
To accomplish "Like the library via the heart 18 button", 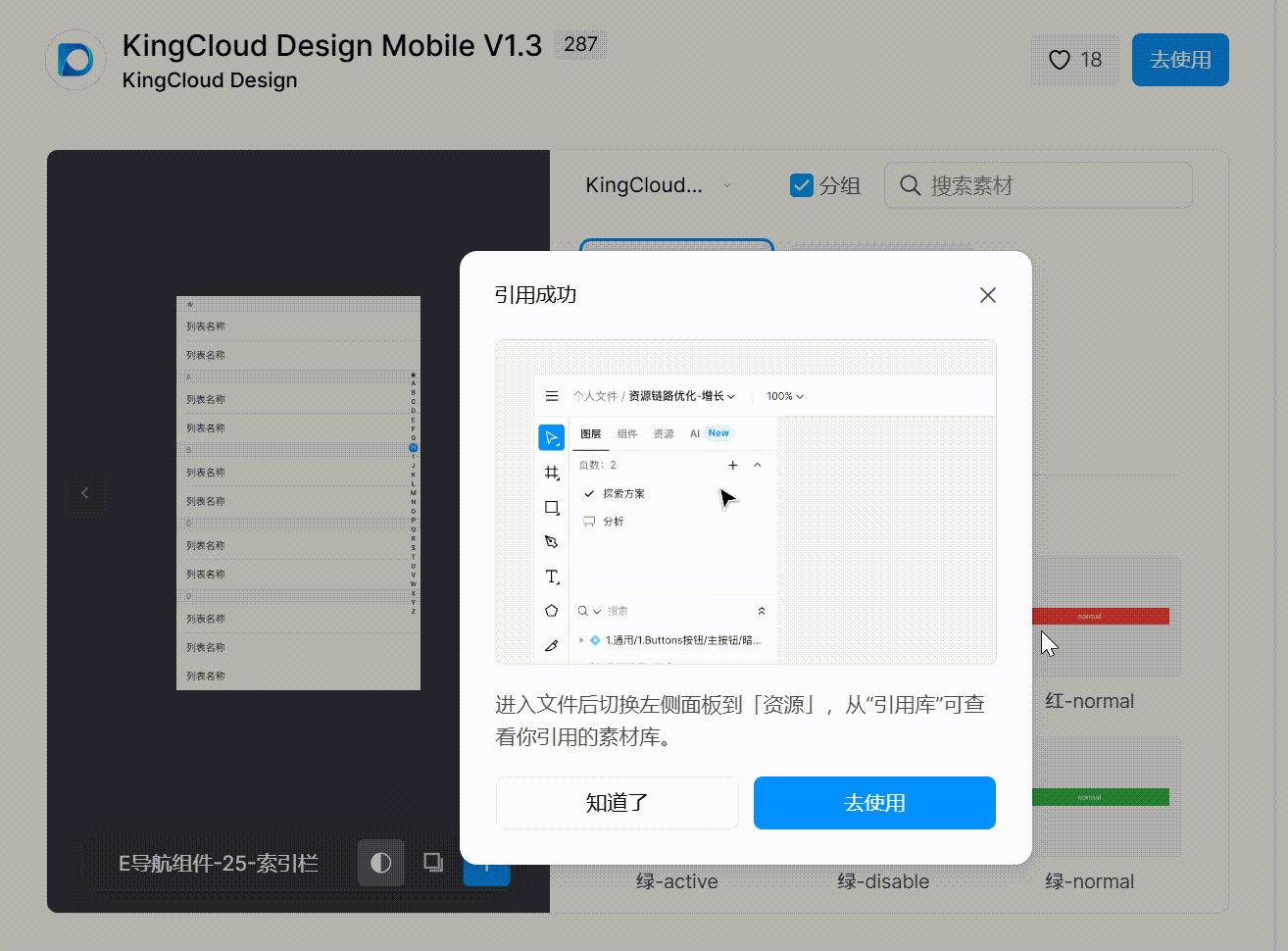I will 1075,60.
